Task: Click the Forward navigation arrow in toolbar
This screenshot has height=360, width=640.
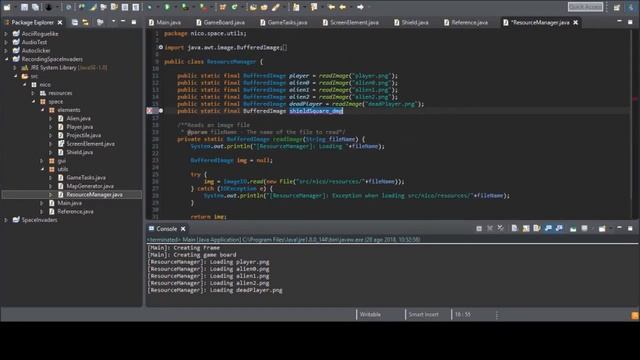Action: (360, 7)
